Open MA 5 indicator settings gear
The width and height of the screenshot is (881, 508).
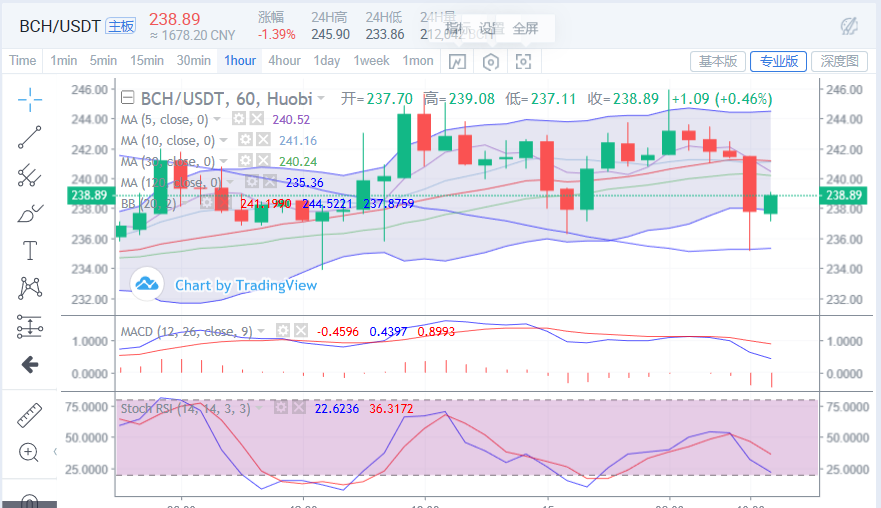239,119
